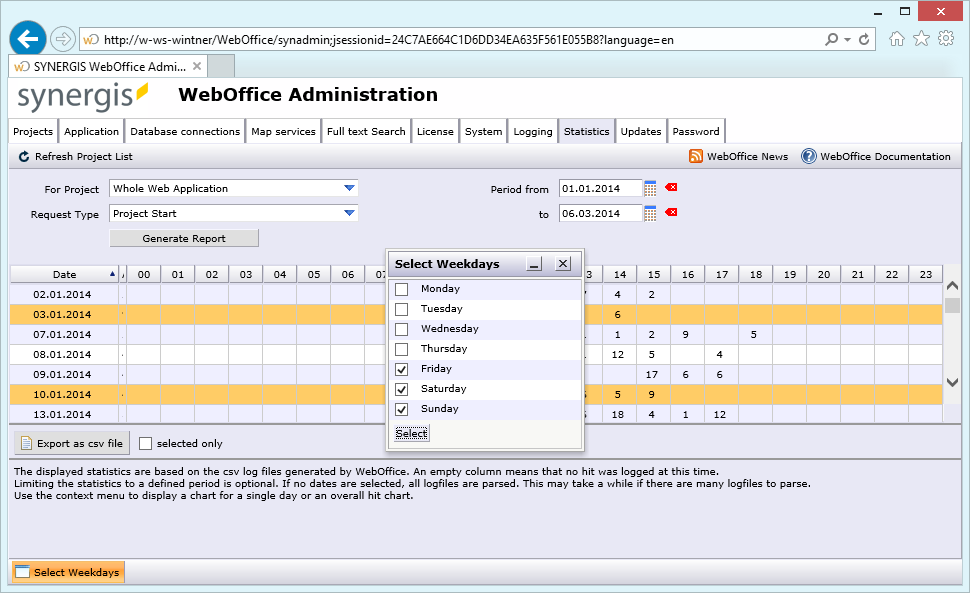Switch to the Logging tab

pos(532,131)
